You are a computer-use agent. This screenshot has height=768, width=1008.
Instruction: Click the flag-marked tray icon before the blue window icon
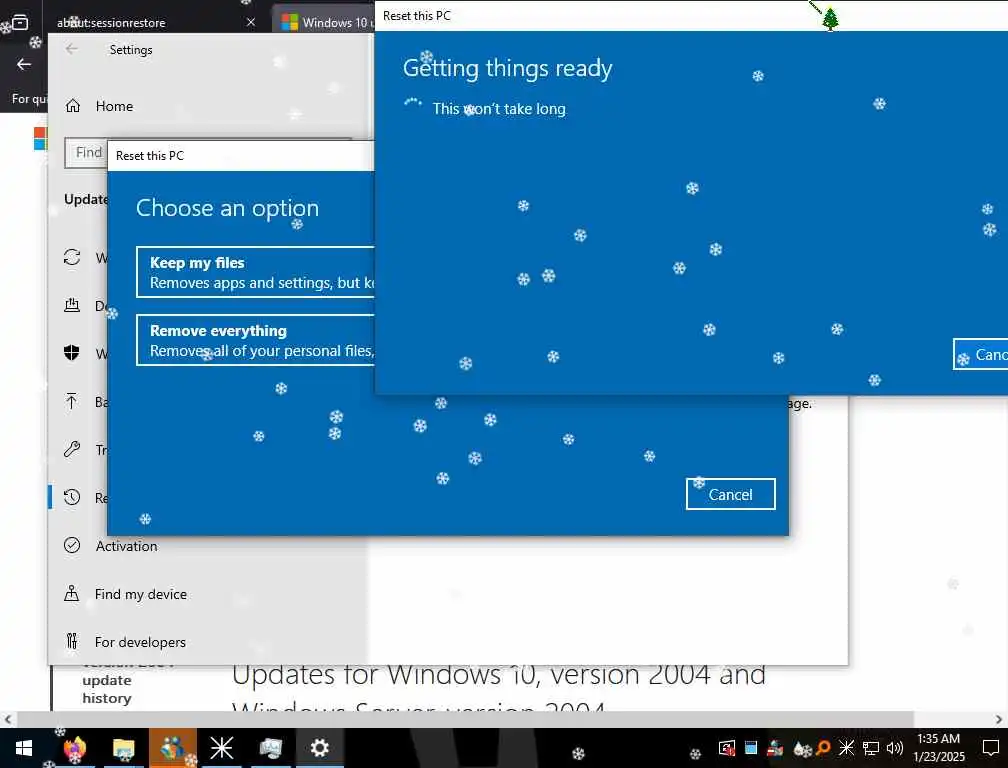[x=726, y=748]
